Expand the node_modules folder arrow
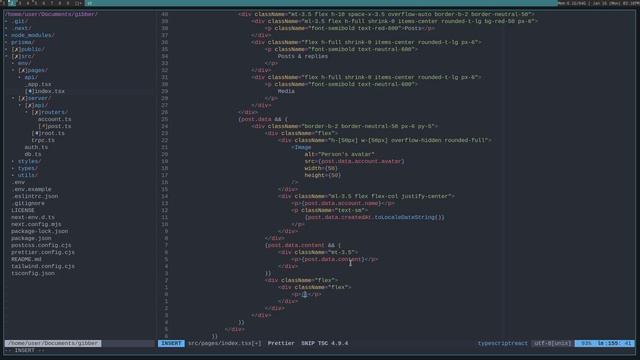Image resolution: width=640 pixels, height=360 pixels. pyautogui.click(x=6, y=35)
